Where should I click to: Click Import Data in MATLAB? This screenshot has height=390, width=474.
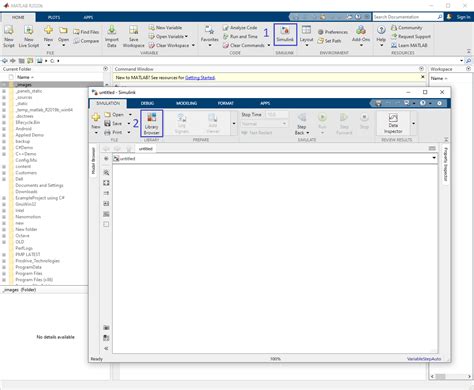112,36
